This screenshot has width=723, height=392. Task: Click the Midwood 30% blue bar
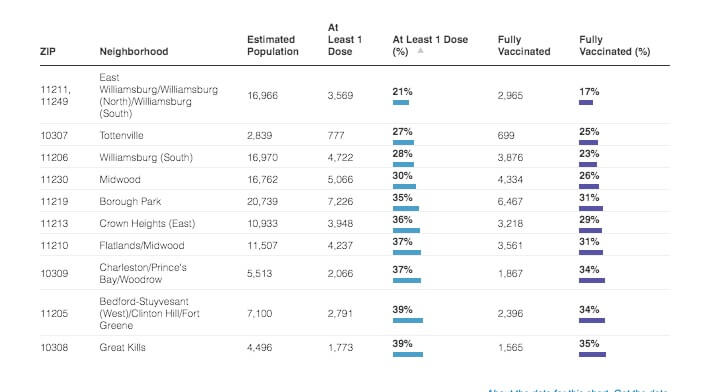(404, 186)
